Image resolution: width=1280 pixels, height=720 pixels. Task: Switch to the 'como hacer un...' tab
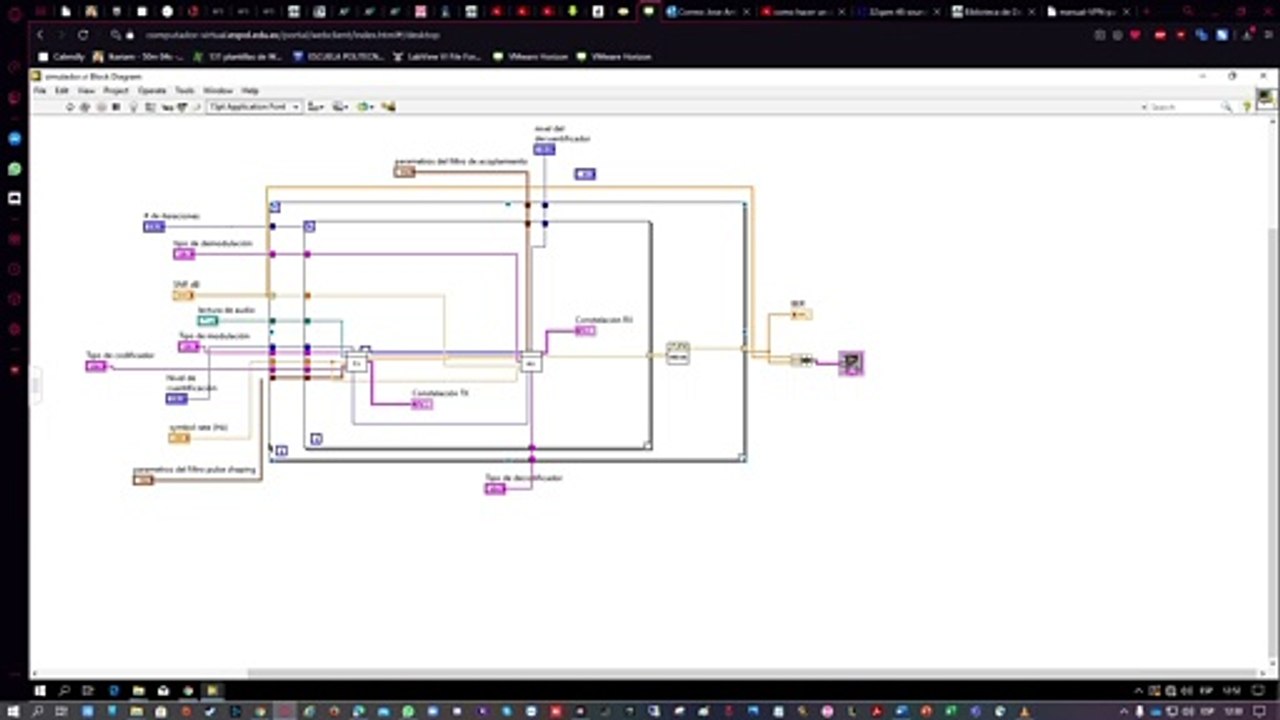click(x=797, y=12)
